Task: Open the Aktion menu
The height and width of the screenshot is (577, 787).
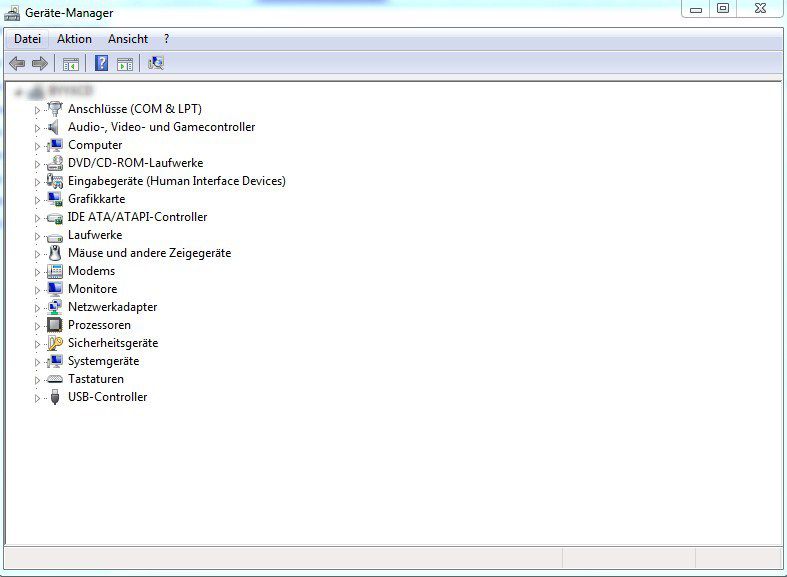Action: [74, 39]
